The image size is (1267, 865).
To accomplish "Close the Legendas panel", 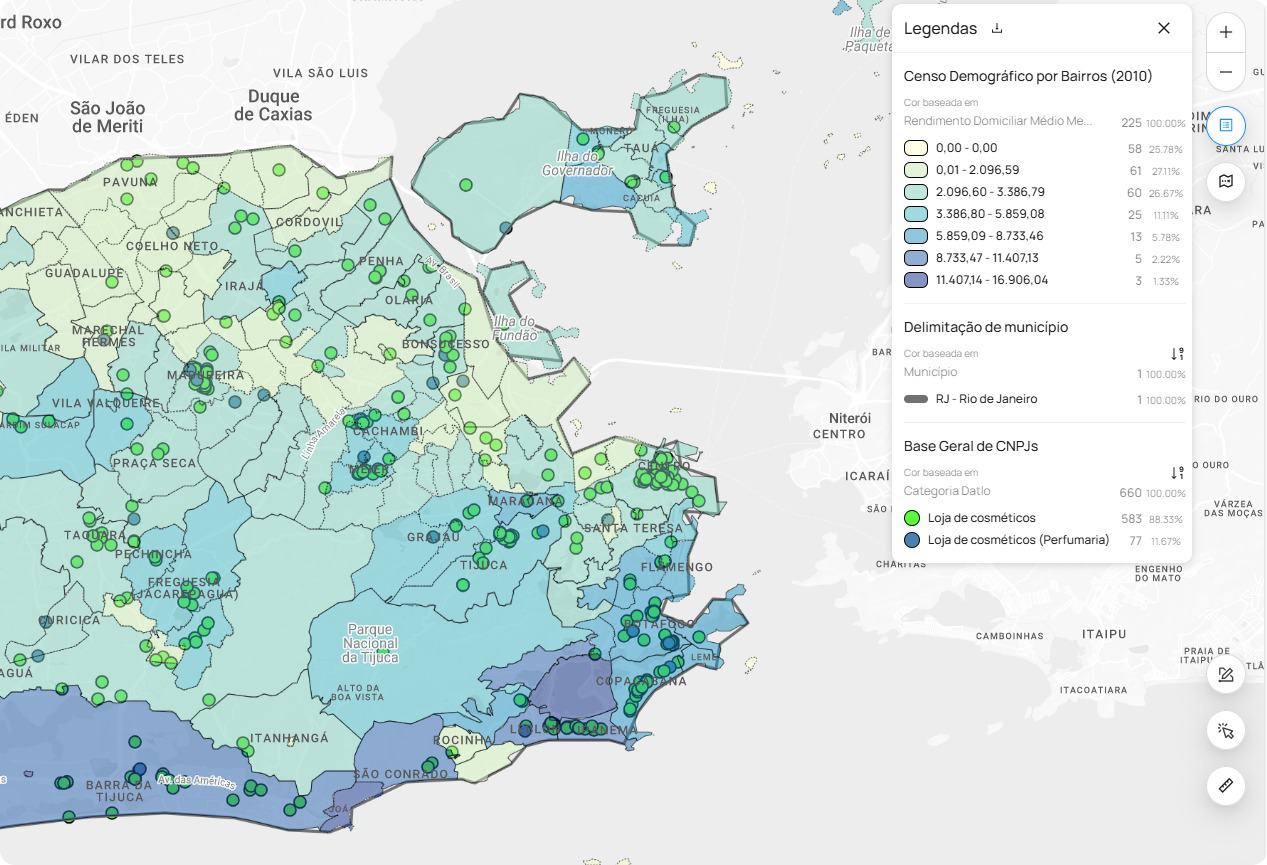I will [1164, 28].
